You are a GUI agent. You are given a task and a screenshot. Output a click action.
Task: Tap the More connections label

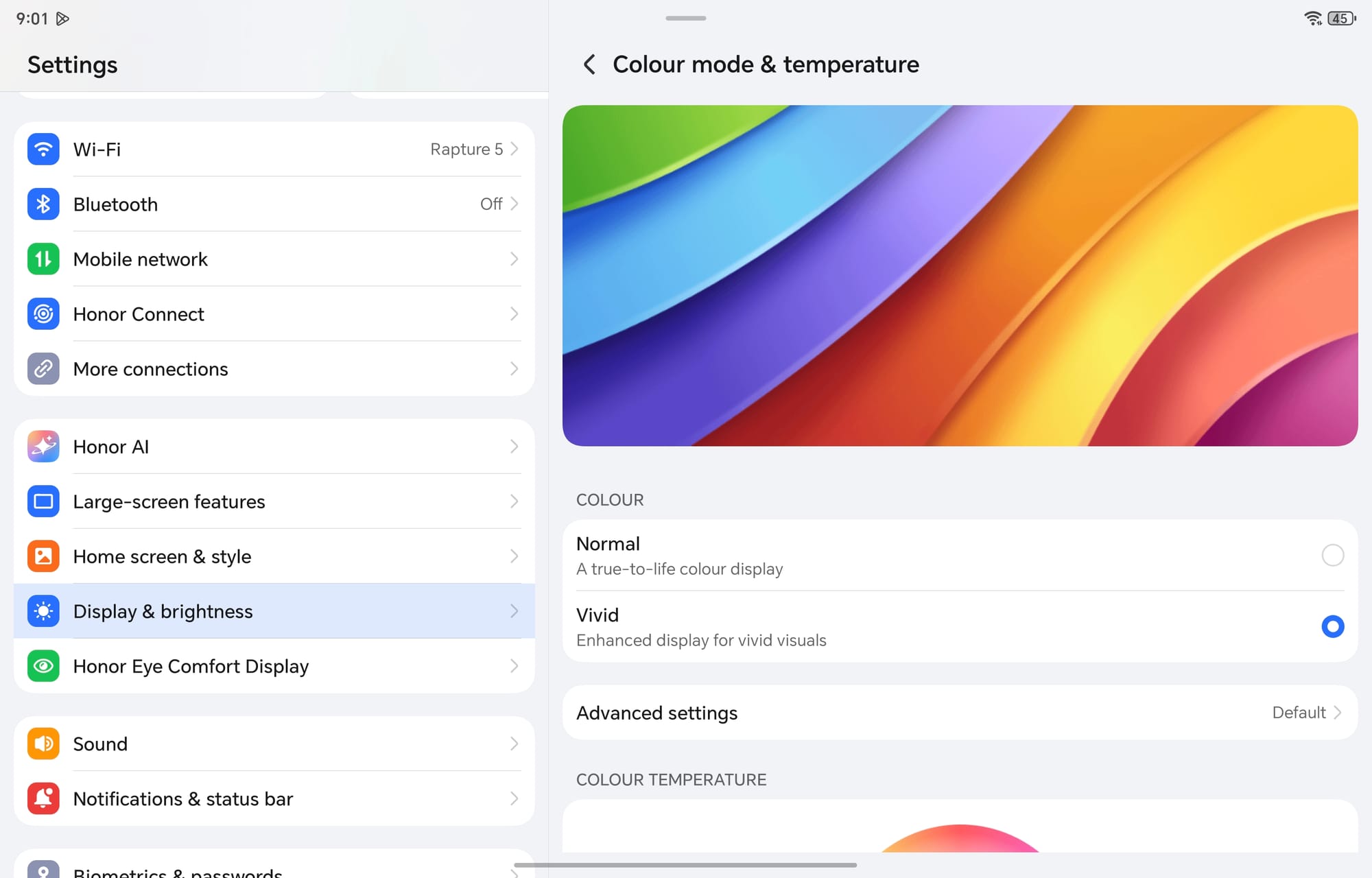150,369
